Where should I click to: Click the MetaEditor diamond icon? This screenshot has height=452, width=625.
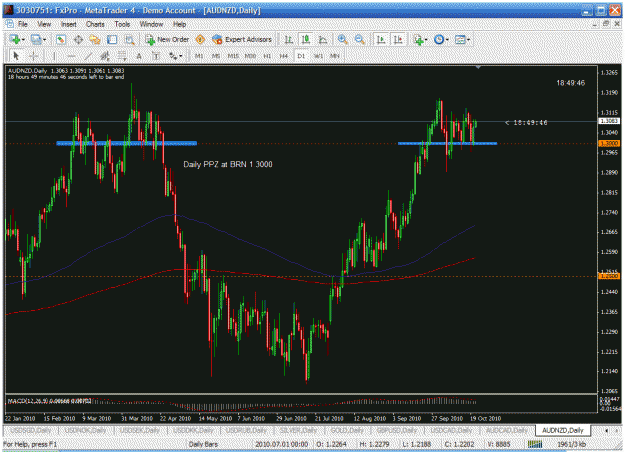(200, 39)
